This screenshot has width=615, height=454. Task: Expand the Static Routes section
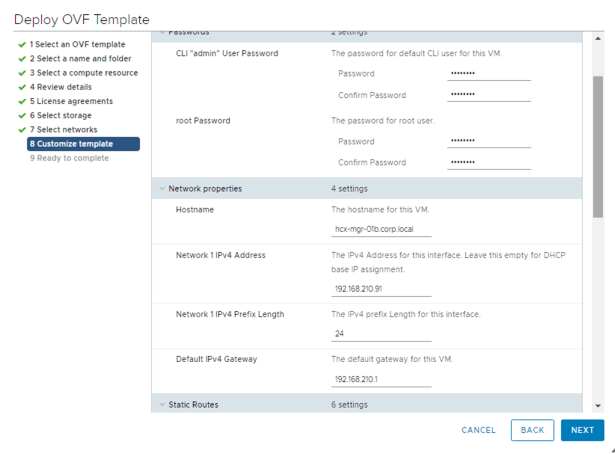point(162,405)
